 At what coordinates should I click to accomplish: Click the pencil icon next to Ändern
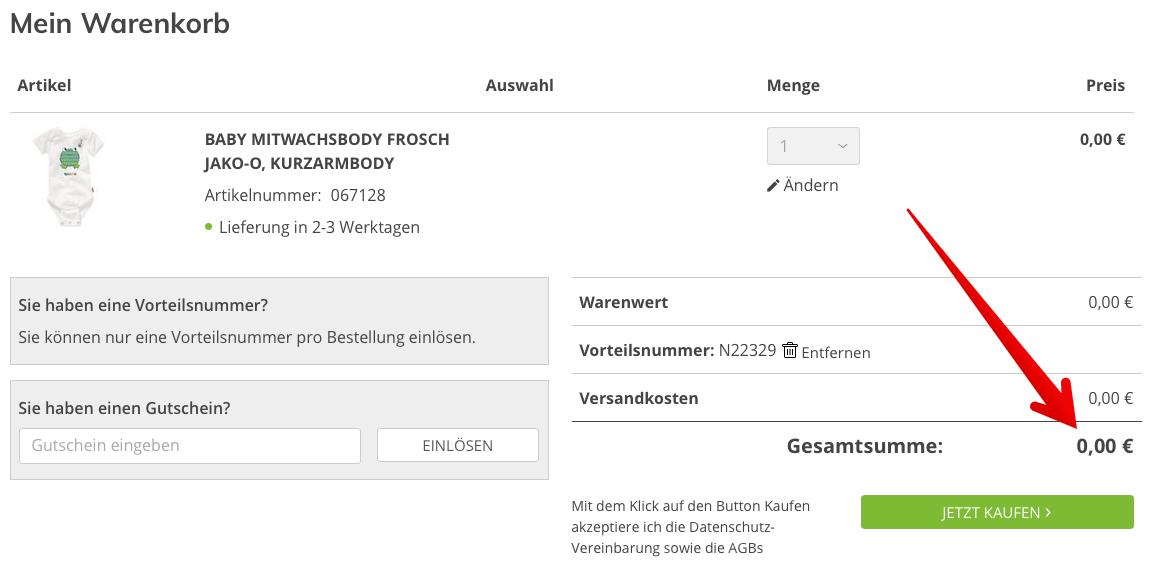pos(773,186)
